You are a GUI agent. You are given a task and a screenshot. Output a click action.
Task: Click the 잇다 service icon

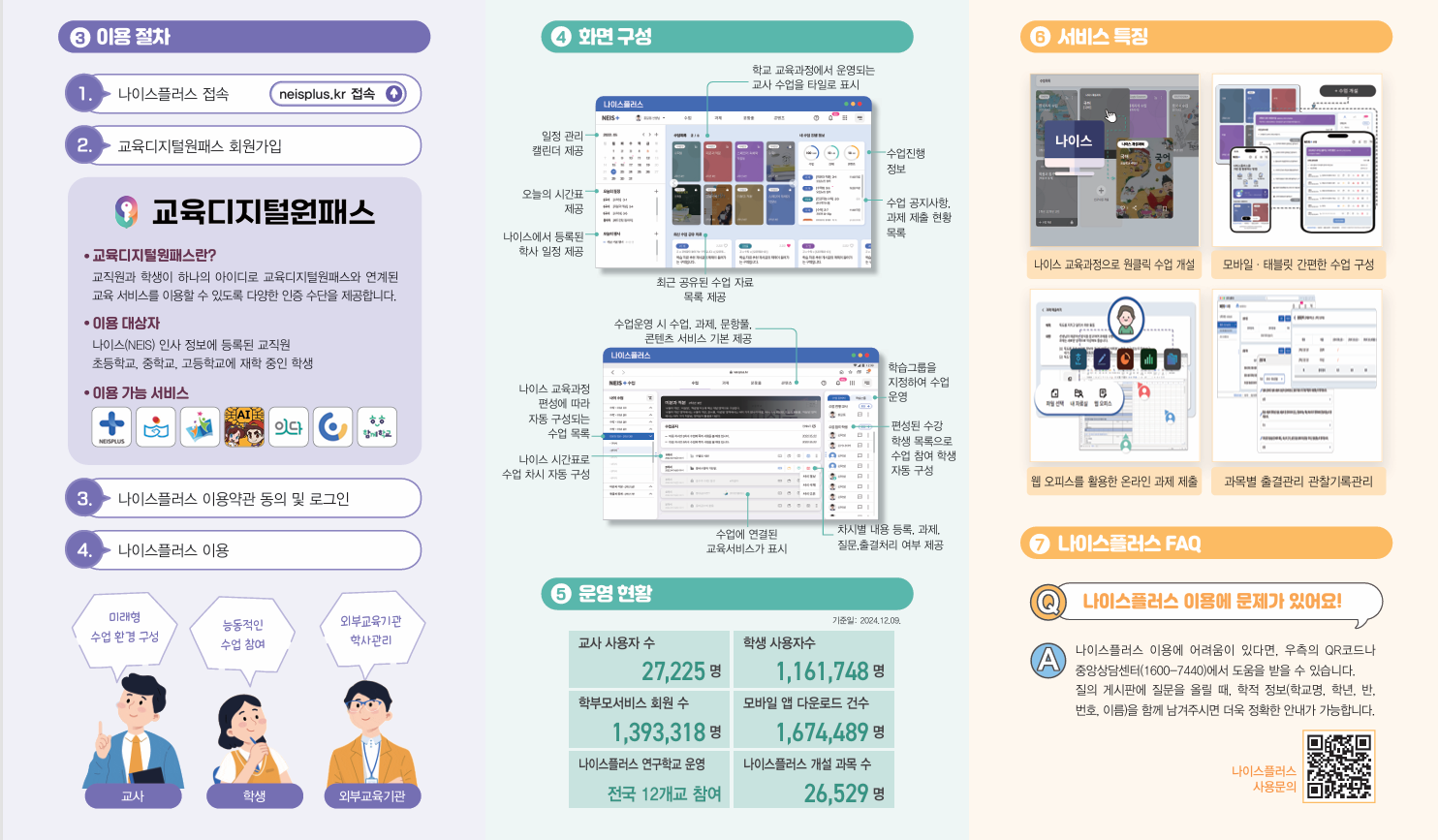288,426
